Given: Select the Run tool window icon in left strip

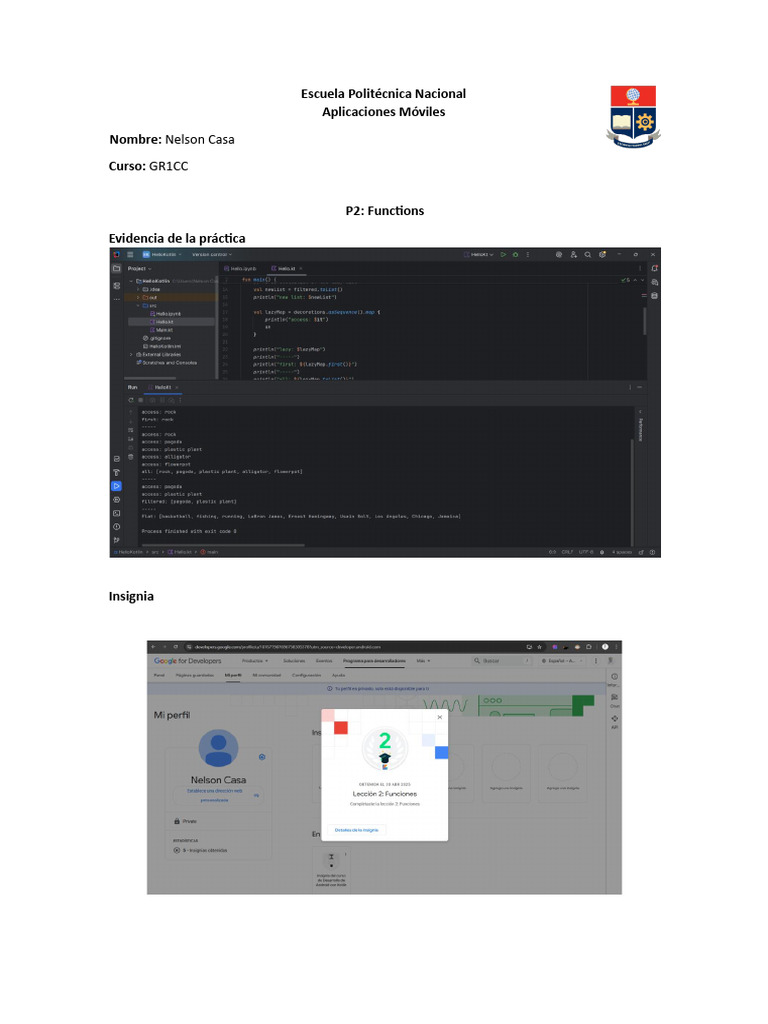Looking at the screenshot, I should point(116,486).
